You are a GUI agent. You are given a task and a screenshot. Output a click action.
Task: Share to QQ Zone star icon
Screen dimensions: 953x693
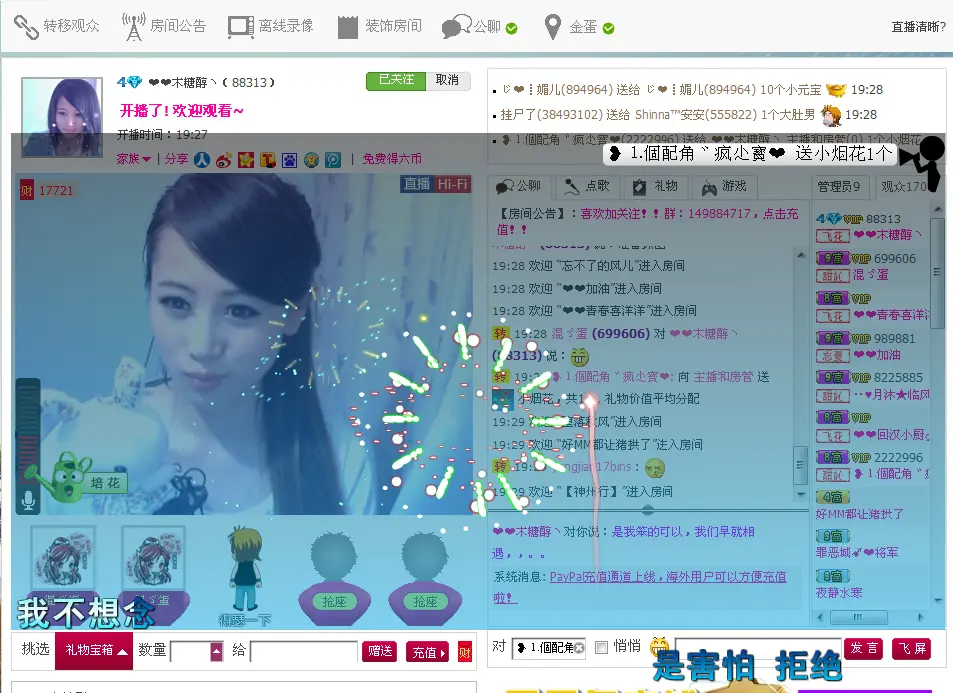(246, 159)
